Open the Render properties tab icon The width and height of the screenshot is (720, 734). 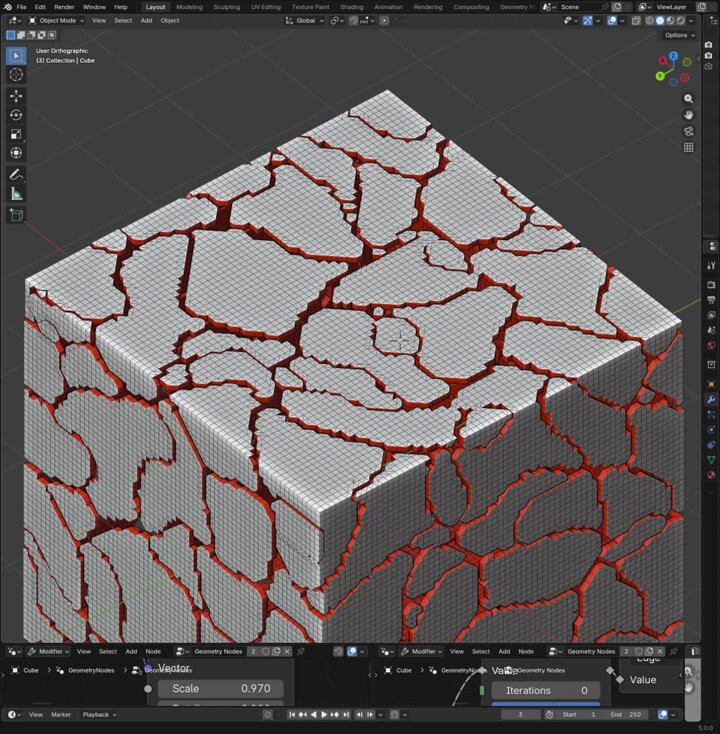point(711,285)
